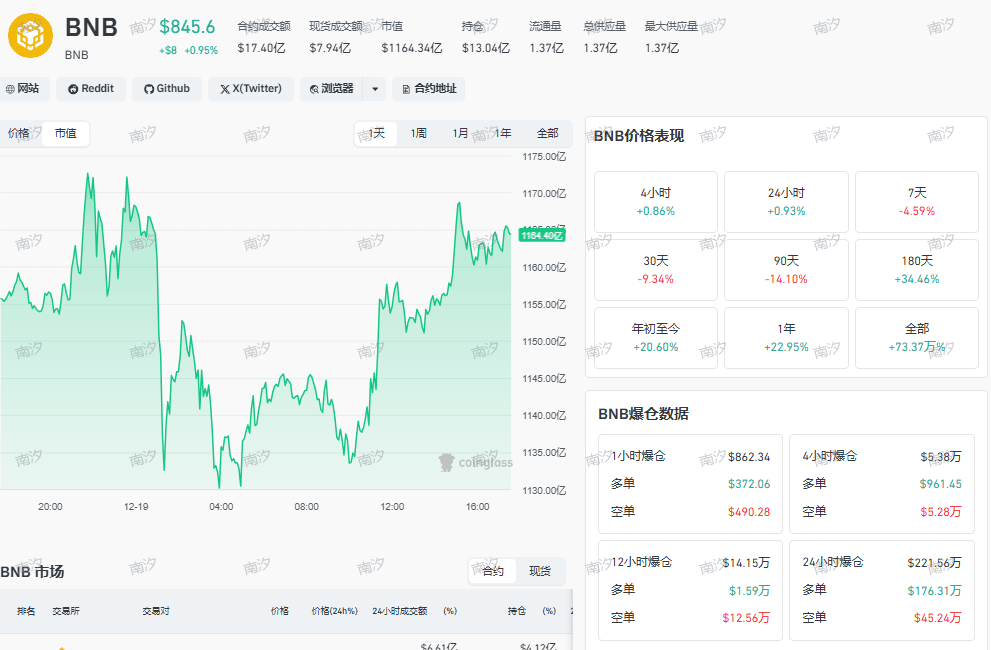Image resolution: width=991 pixels, height=650 pixels.
Task: Open the 浏览器 block explorer button
Action: (x=331, y=89)
